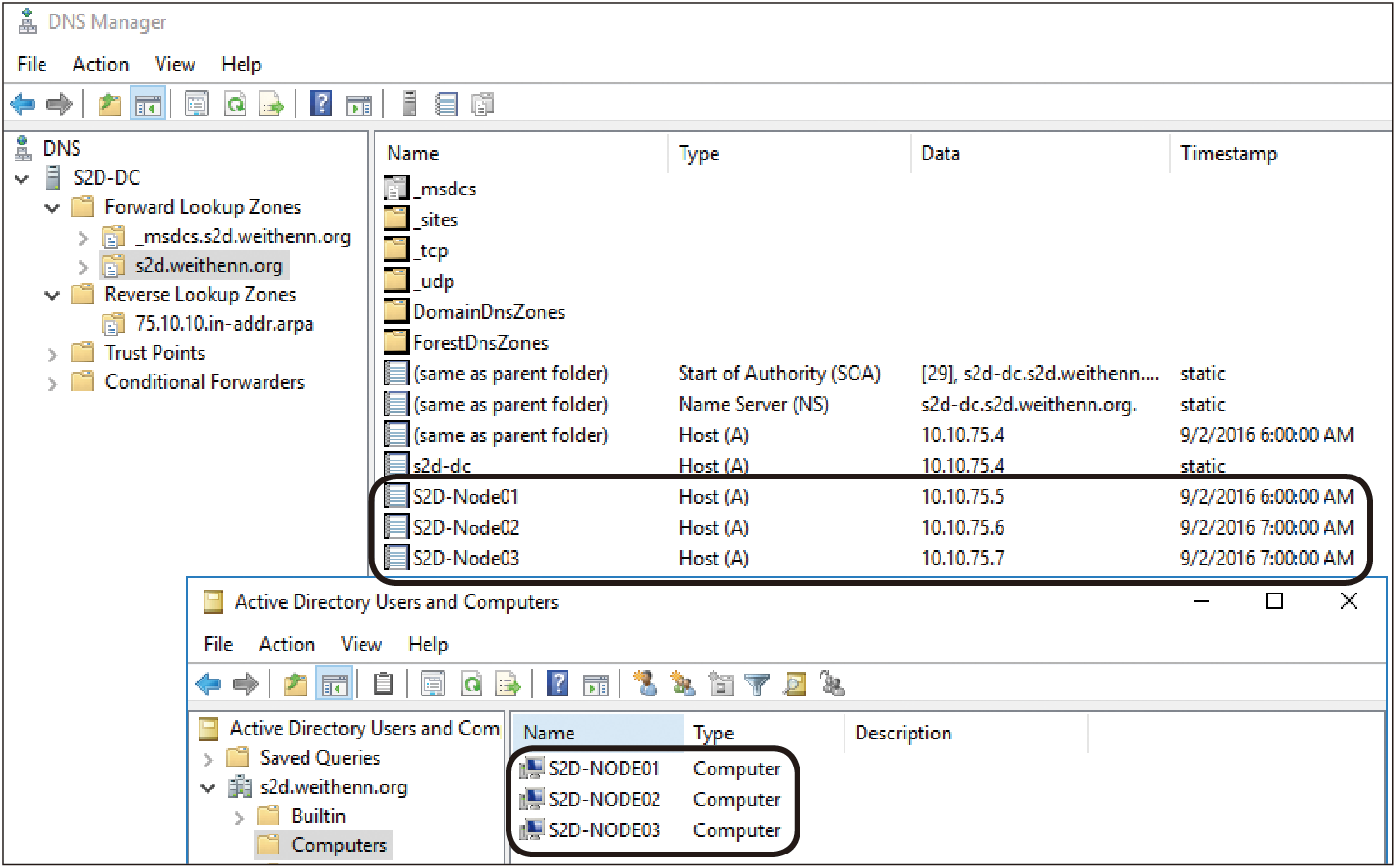Click Back arrow in DNS Manager toolbar
This screenshot has width=1397, height=868.
(x=22, y=103)
